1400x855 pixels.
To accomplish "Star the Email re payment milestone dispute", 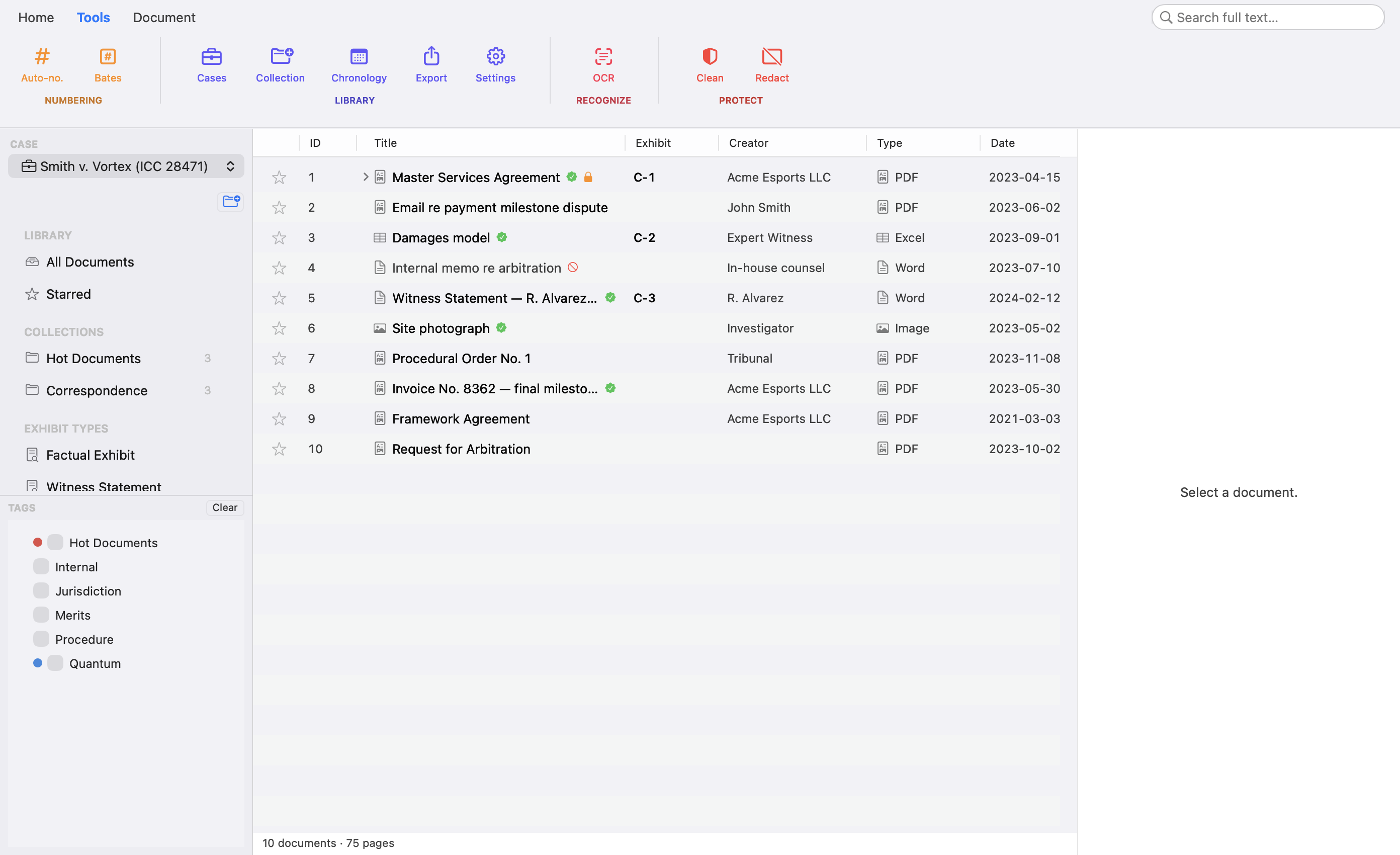I will (x=279, y=208).
